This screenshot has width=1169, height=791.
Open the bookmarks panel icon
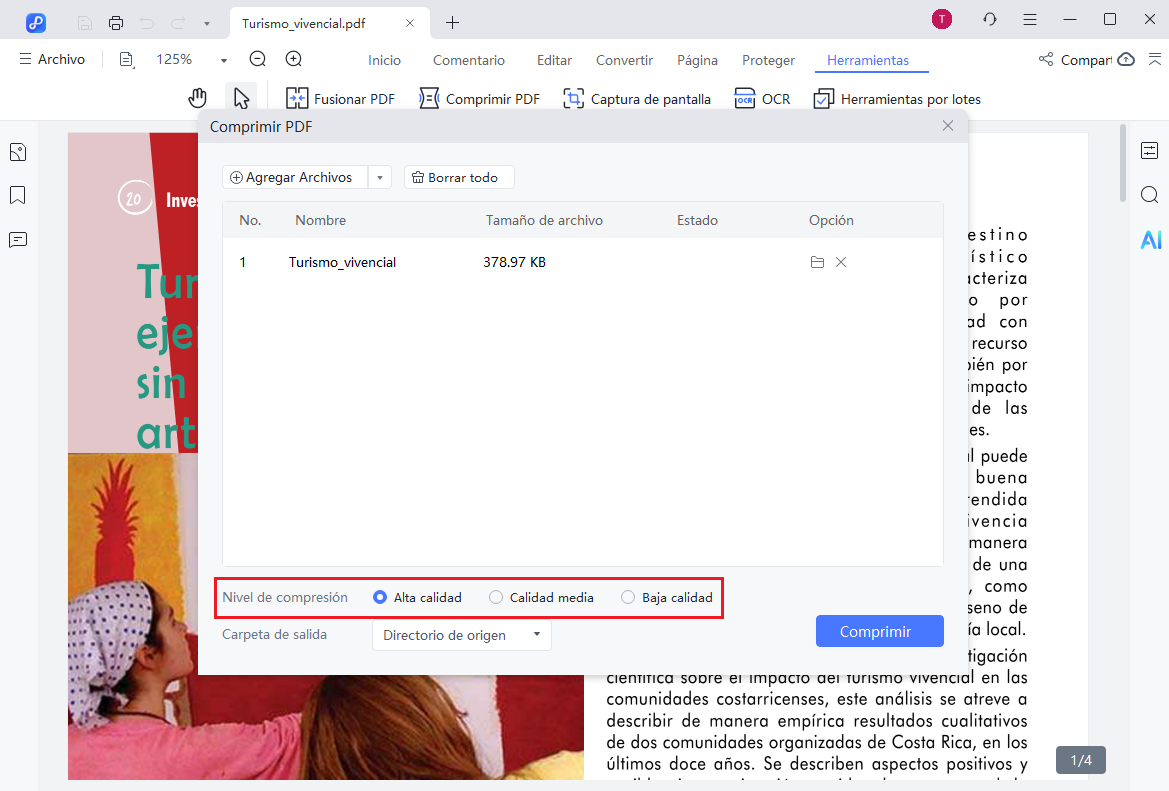point(18,195)
